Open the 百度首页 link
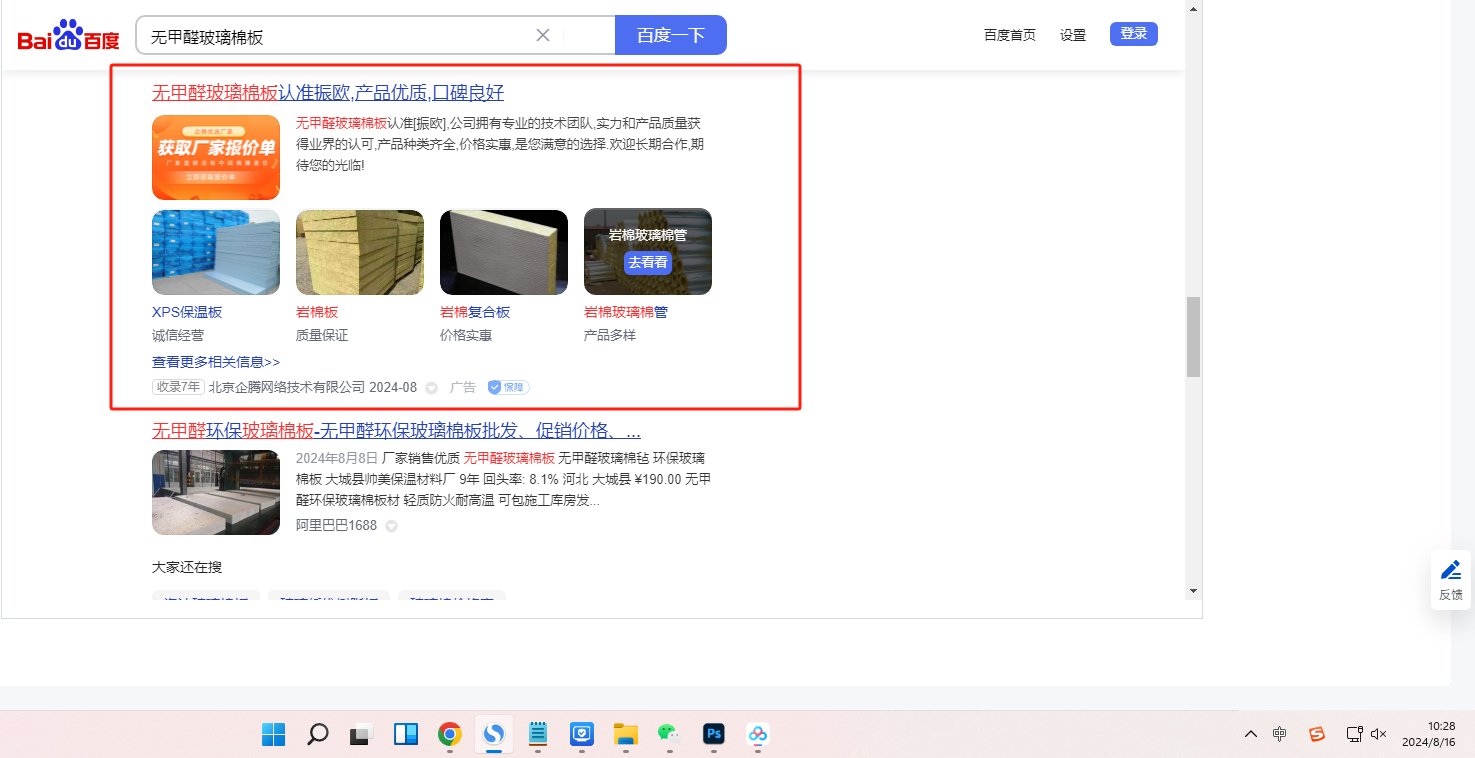This screenshot has width=1475, height=758. (1010, 35)
